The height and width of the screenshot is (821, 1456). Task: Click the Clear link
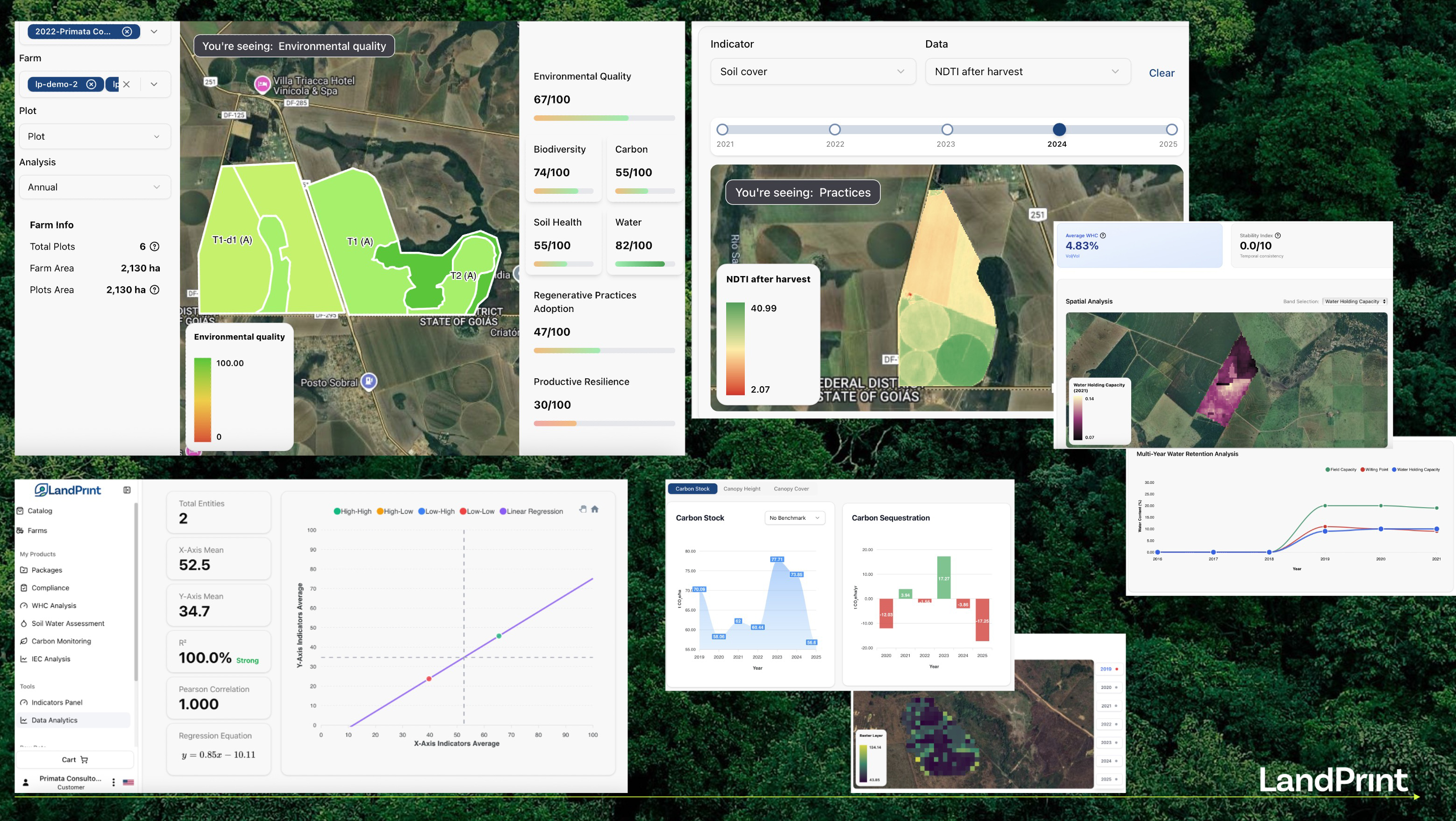1161,73
